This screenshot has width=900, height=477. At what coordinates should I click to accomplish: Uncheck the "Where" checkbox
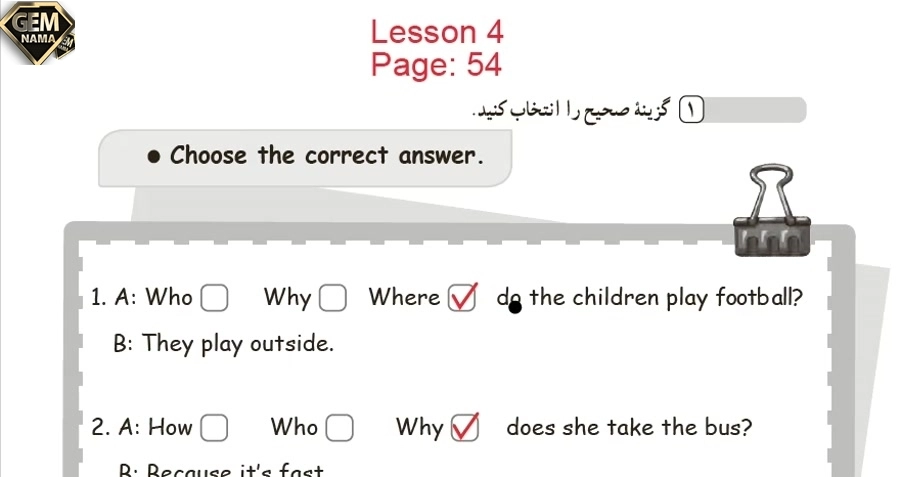(461, 298)
